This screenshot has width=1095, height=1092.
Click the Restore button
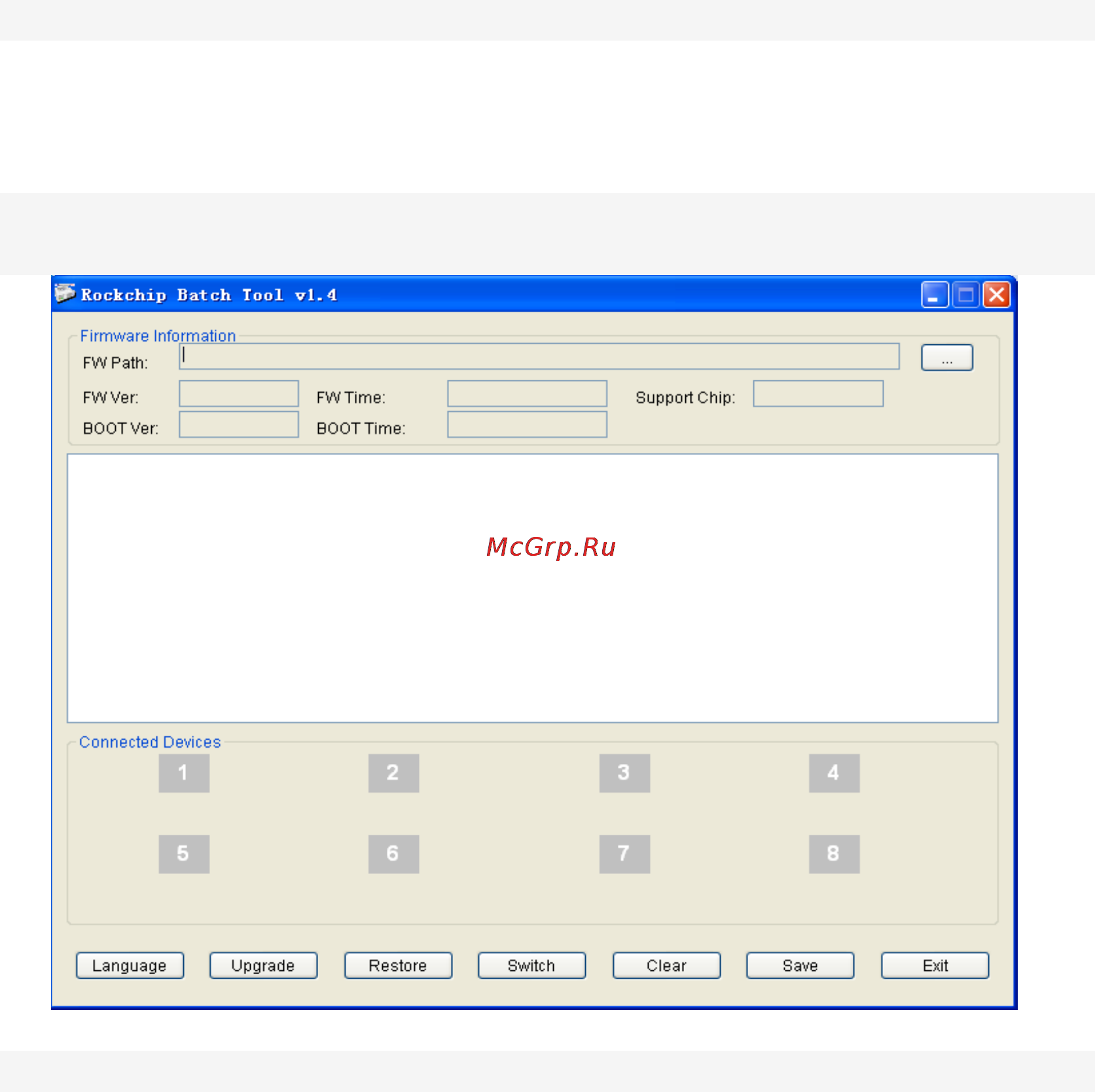(x=398, y=966)
